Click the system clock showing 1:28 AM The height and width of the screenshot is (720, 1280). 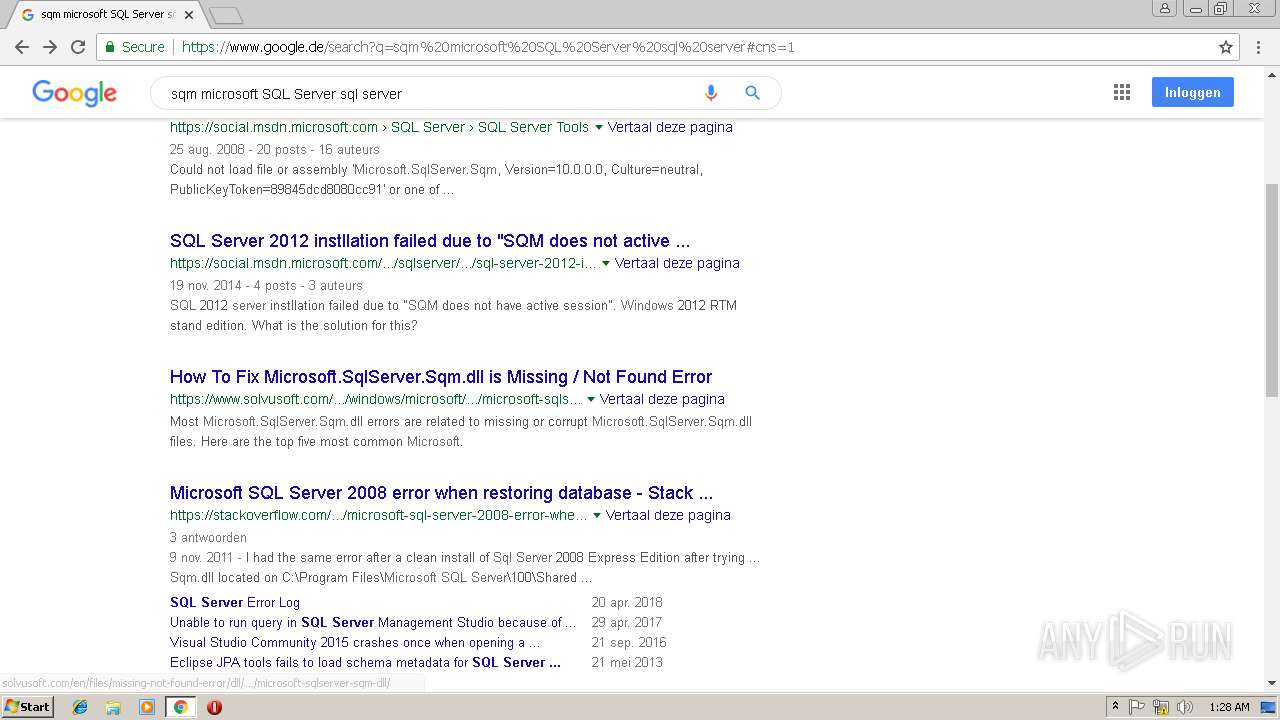point(1229,707)
